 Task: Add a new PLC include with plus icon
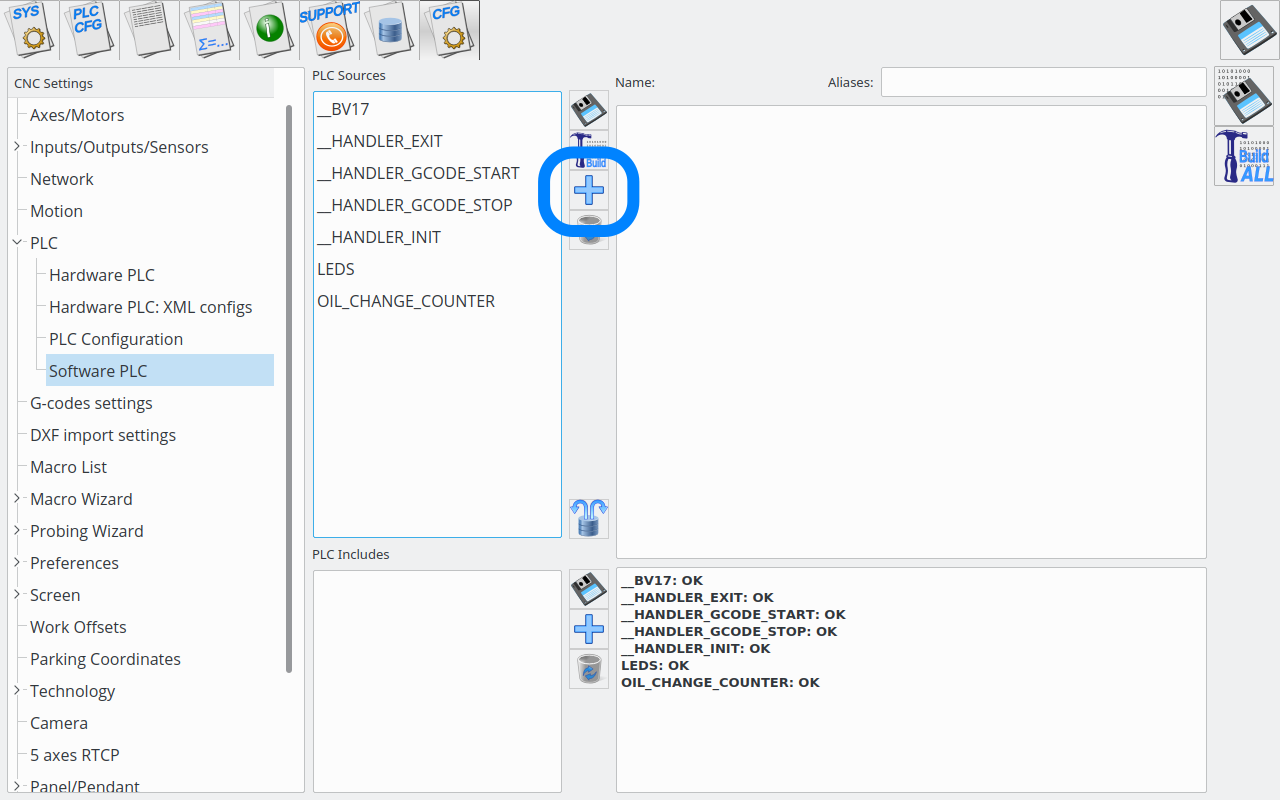(x=589, y=629)
